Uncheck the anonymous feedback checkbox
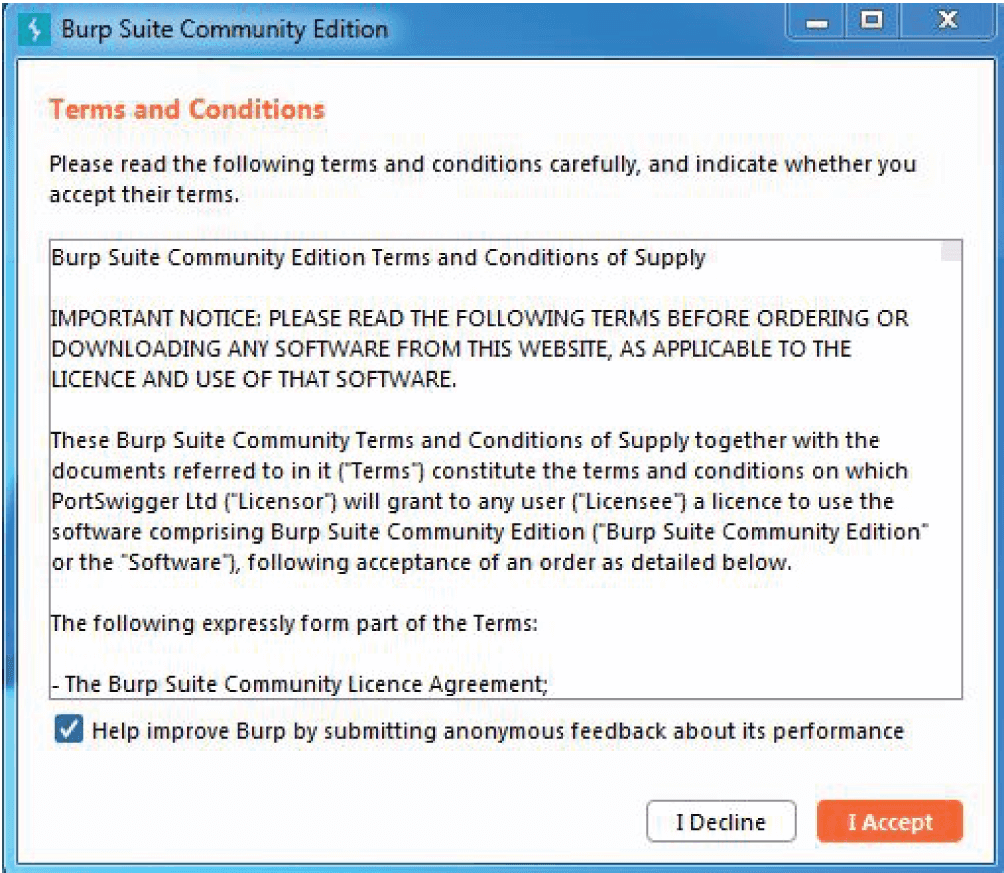The image size is (1004, 873). (x=69, y=731)
